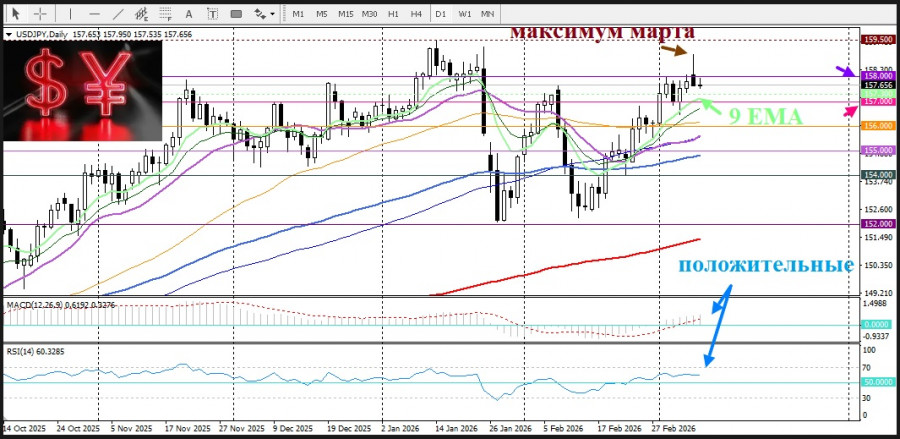Viewport: 900px width, 439px height.
Task: Enable the D1 daily timeframe
Action: 441,14
